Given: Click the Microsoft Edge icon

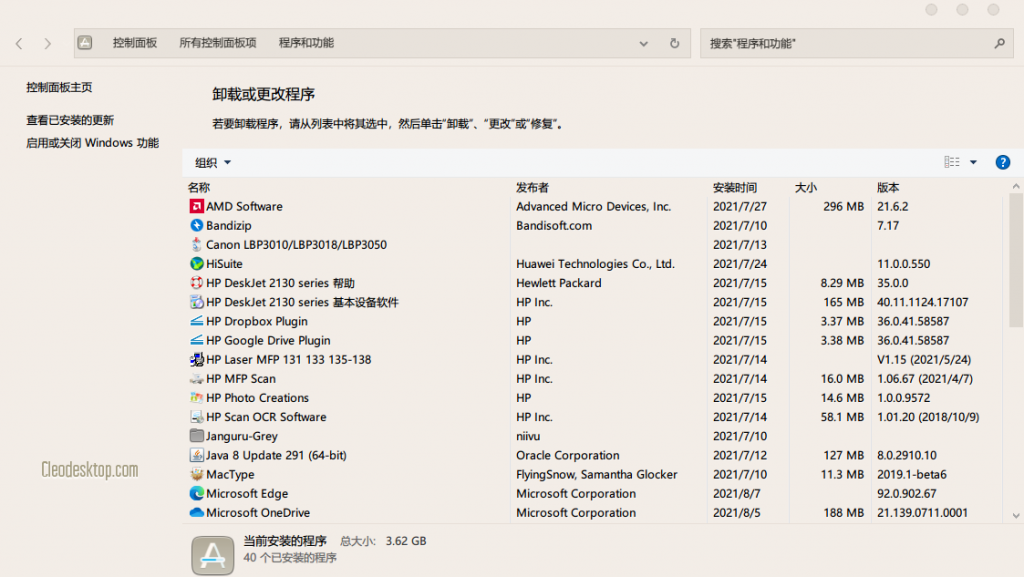Looking at the screenshot, I should 197,493.
